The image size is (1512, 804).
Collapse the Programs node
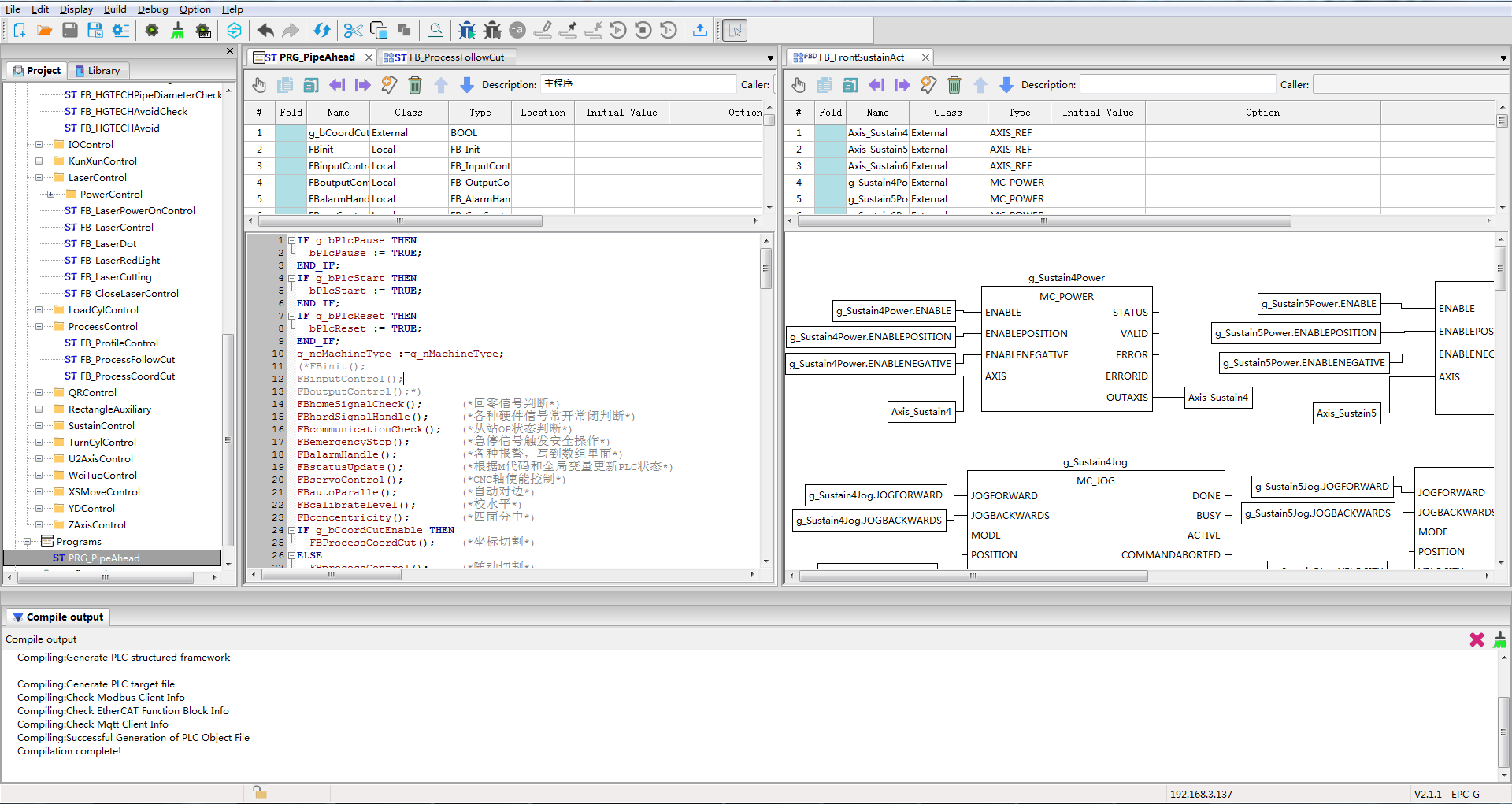27,542
